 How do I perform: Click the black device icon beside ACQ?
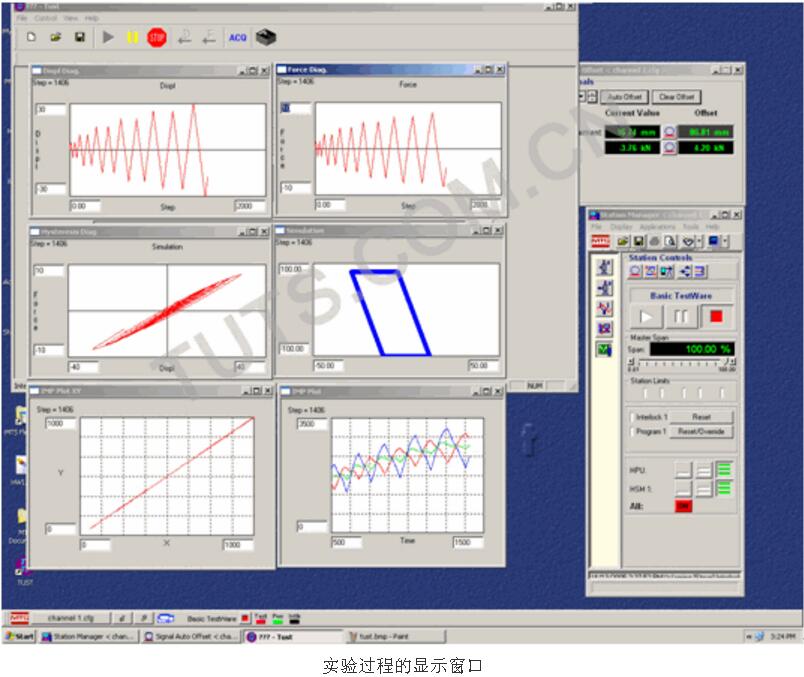(265, 37)
